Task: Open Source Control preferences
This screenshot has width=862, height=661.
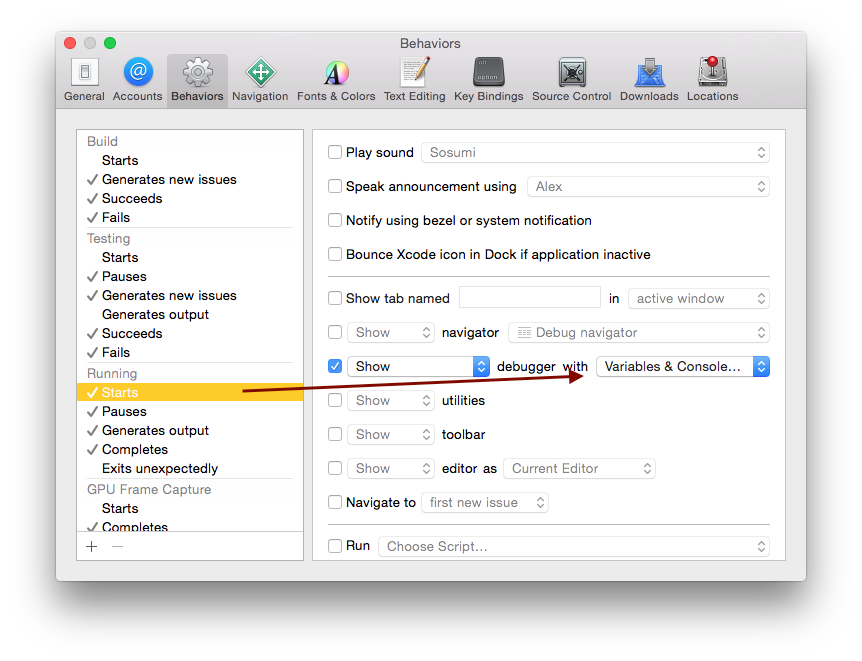Action: [572, 80]
